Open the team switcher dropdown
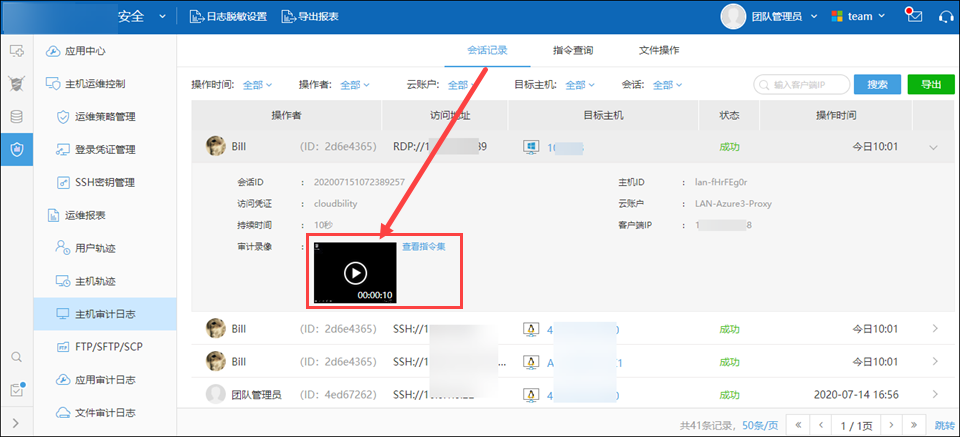The image size is (960, 438). pos(858,17)
